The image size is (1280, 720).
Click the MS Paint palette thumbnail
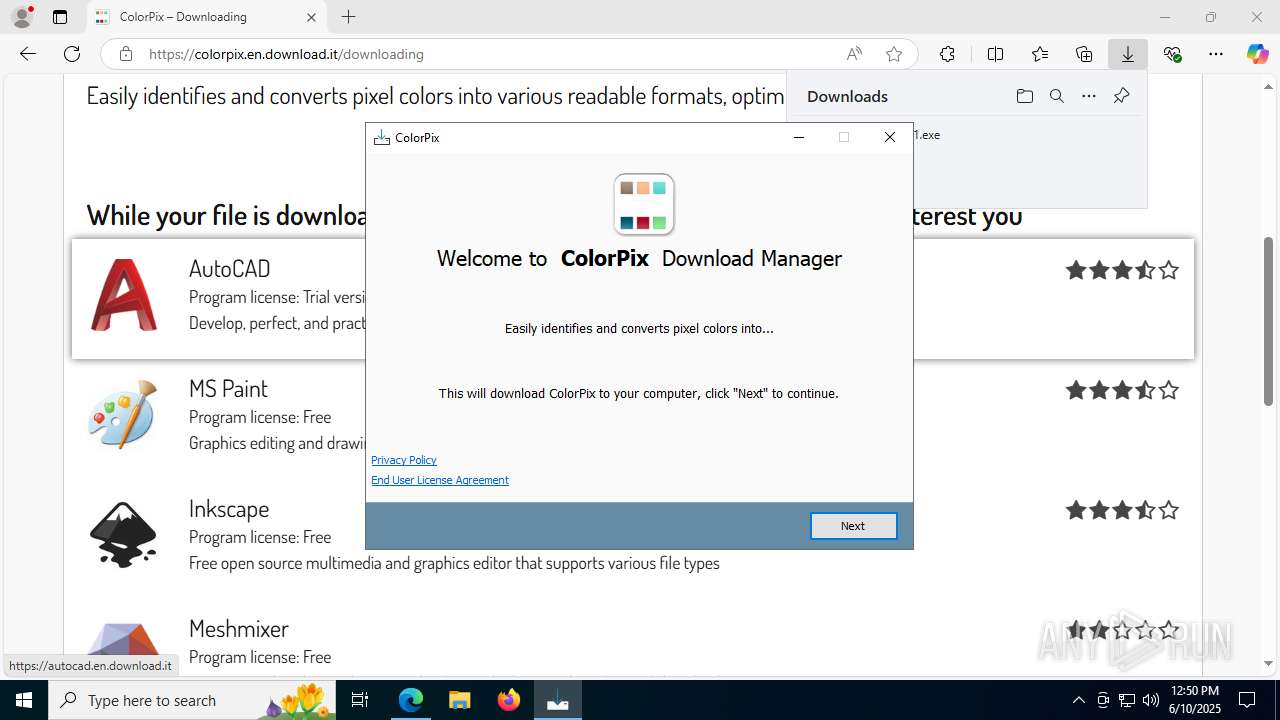[x=123, y=414]
